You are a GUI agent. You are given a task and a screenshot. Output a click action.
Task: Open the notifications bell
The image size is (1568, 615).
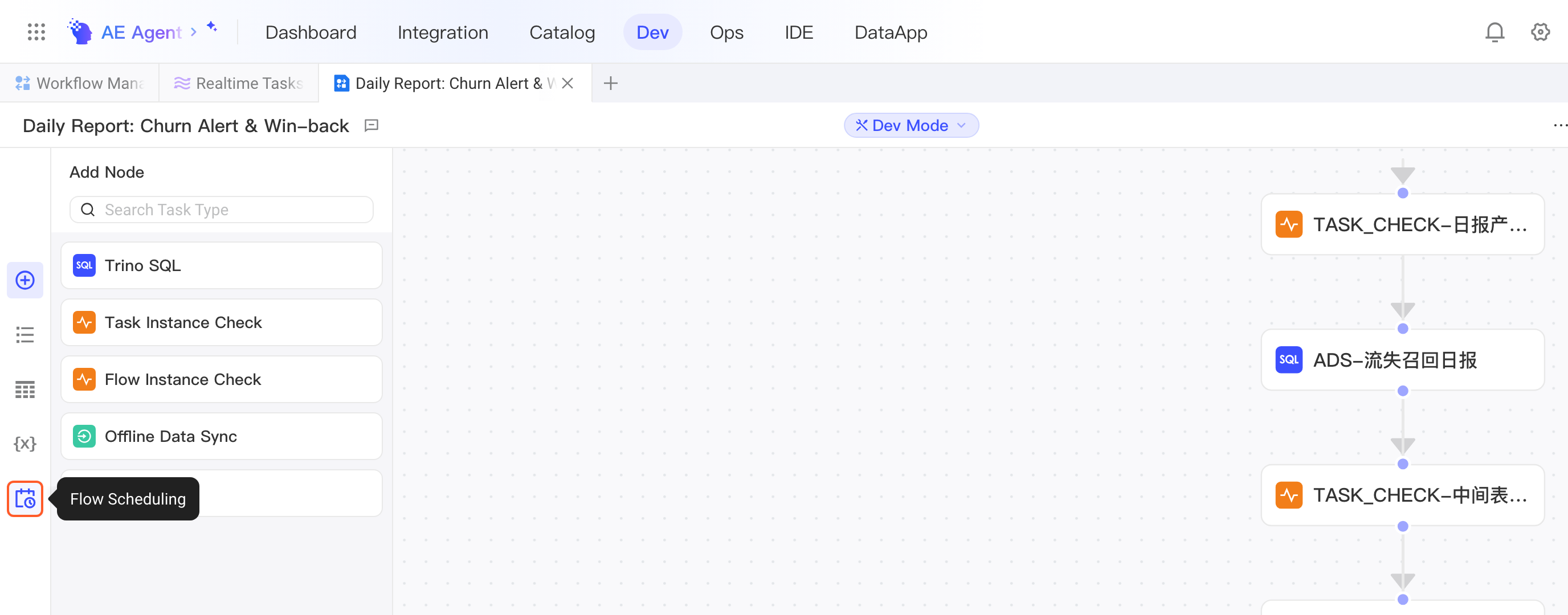pyautogui.click(x=1494, y=32)
